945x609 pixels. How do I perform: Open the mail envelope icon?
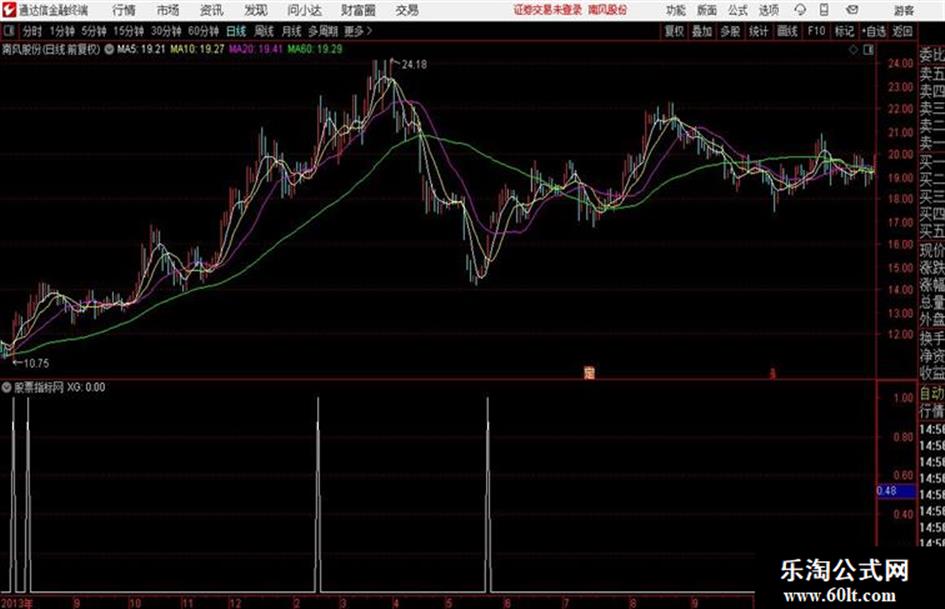pyautogui.click(x=852, y=10)
